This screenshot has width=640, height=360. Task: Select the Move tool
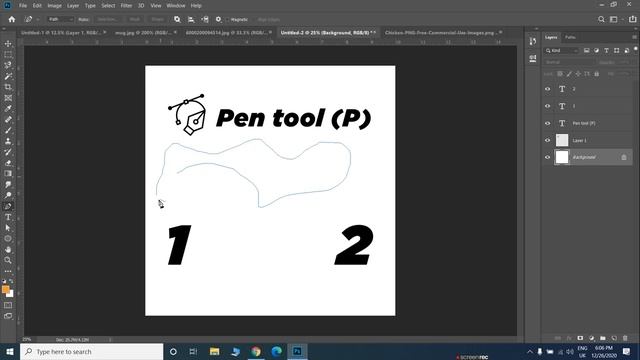8,44
